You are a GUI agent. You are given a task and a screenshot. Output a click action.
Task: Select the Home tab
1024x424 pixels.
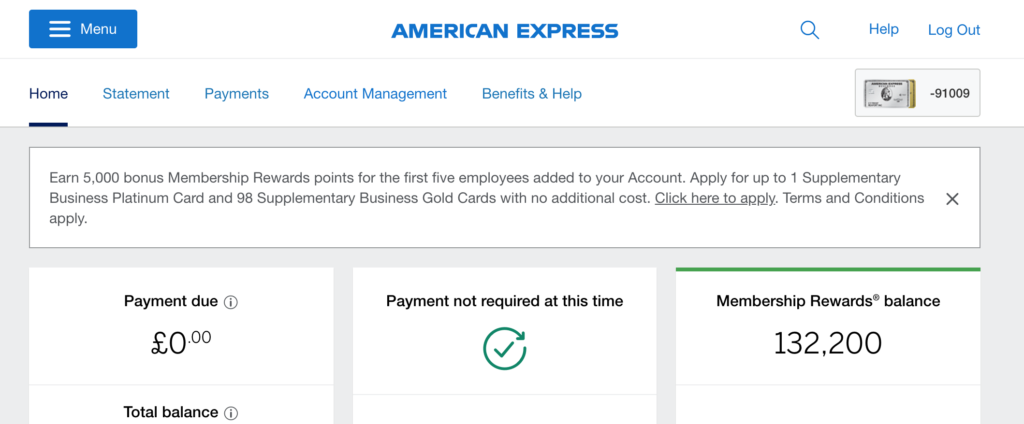pyautogui.click(x=48, y=93)
